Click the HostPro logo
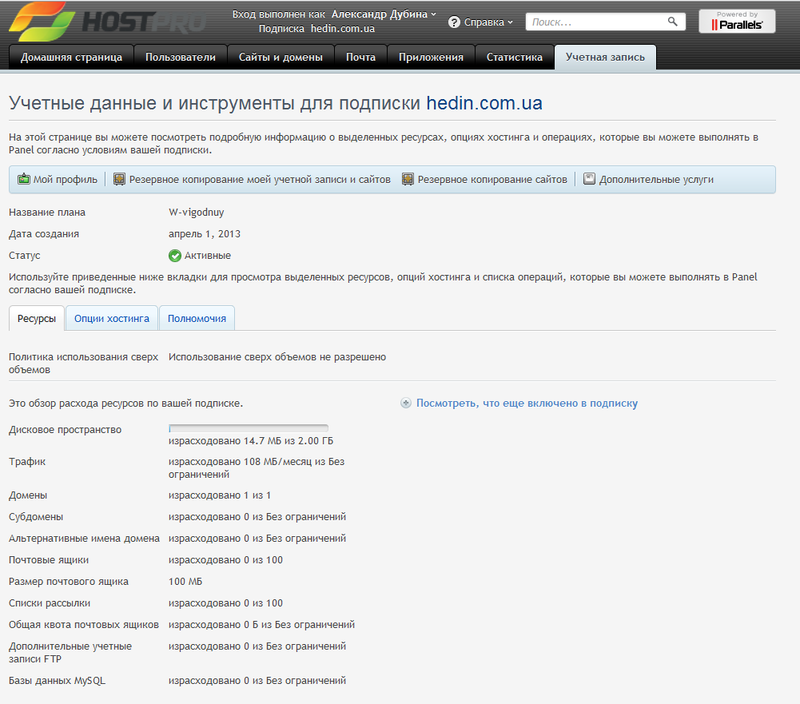 coord(108,21)
